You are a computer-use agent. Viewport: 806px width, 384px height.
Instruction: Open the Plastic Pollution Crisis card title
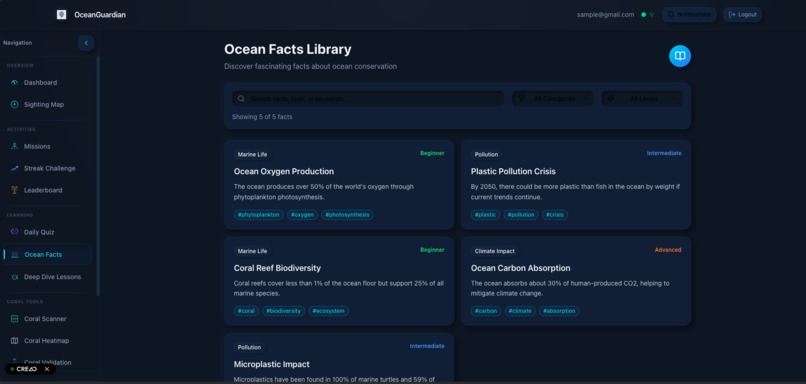513,172
